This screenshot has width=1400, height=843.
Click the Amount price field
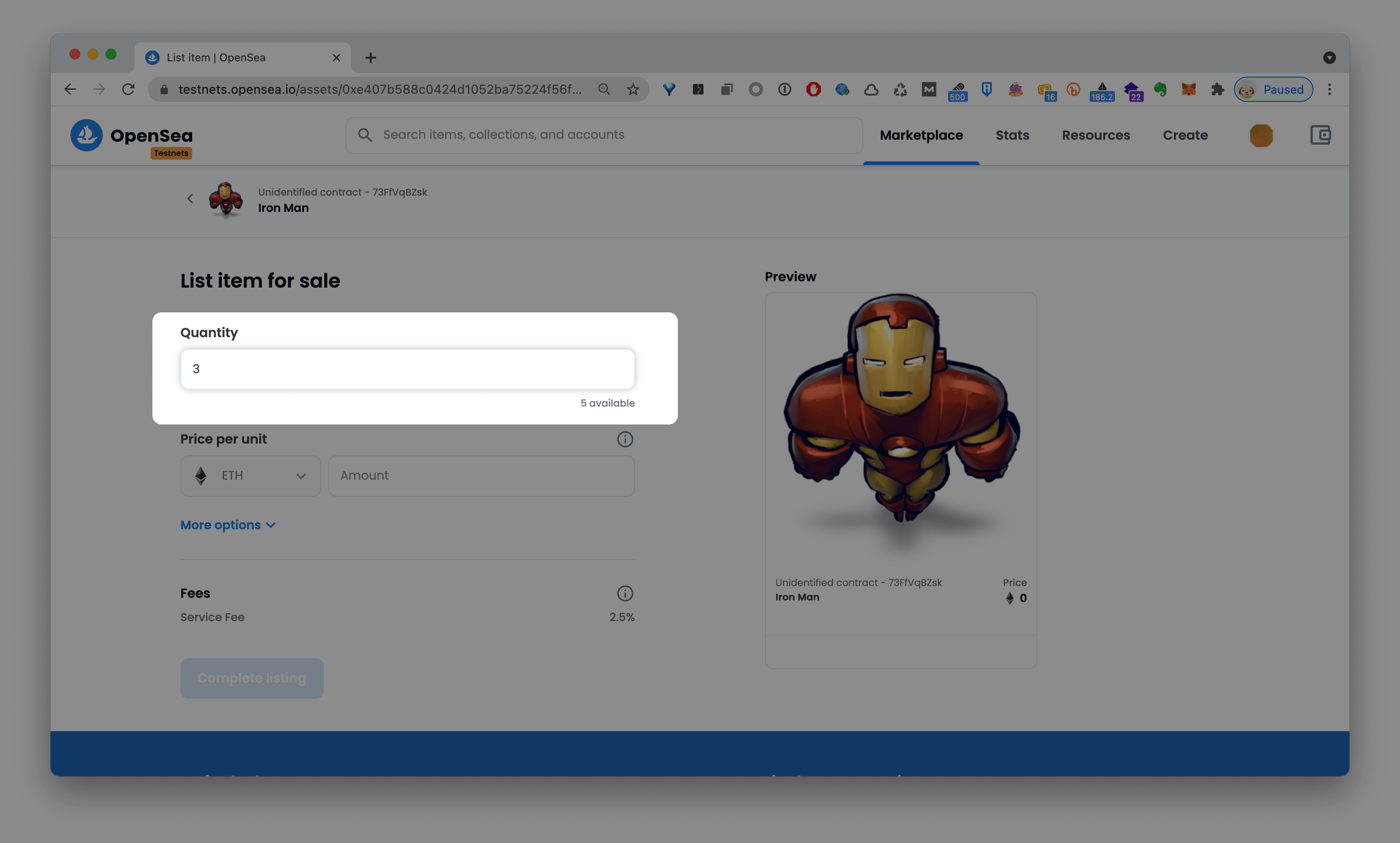[x=481, y=476]
